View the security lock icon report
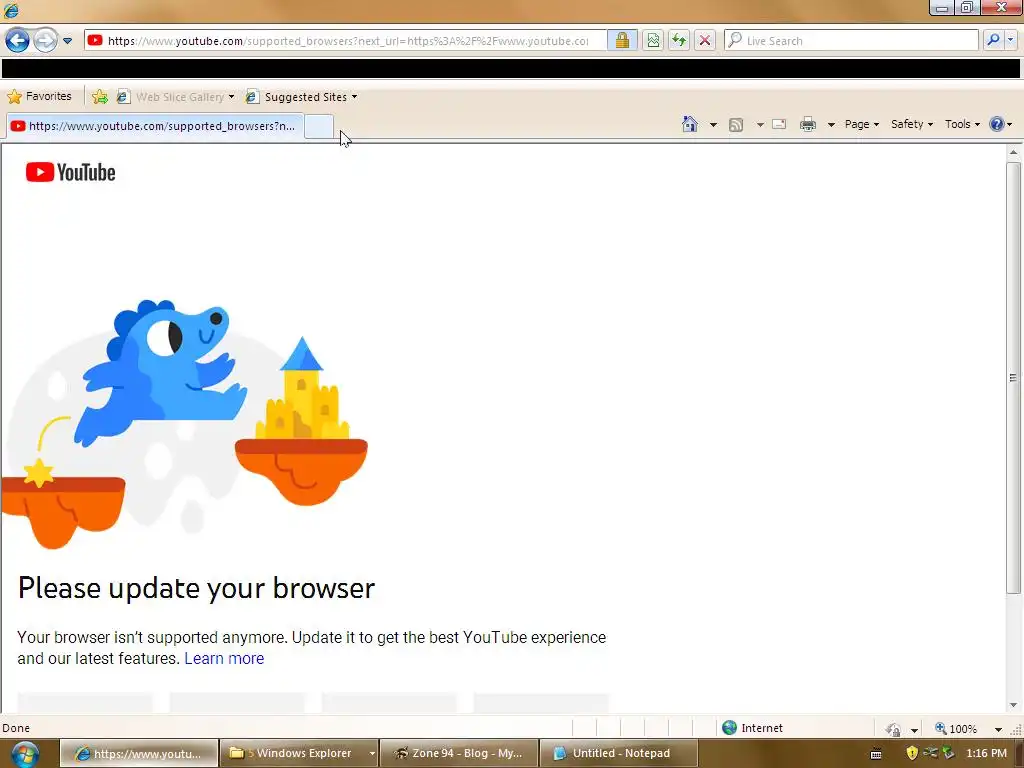Screen dimensions: 1024x768 click(x=622, y=40)
